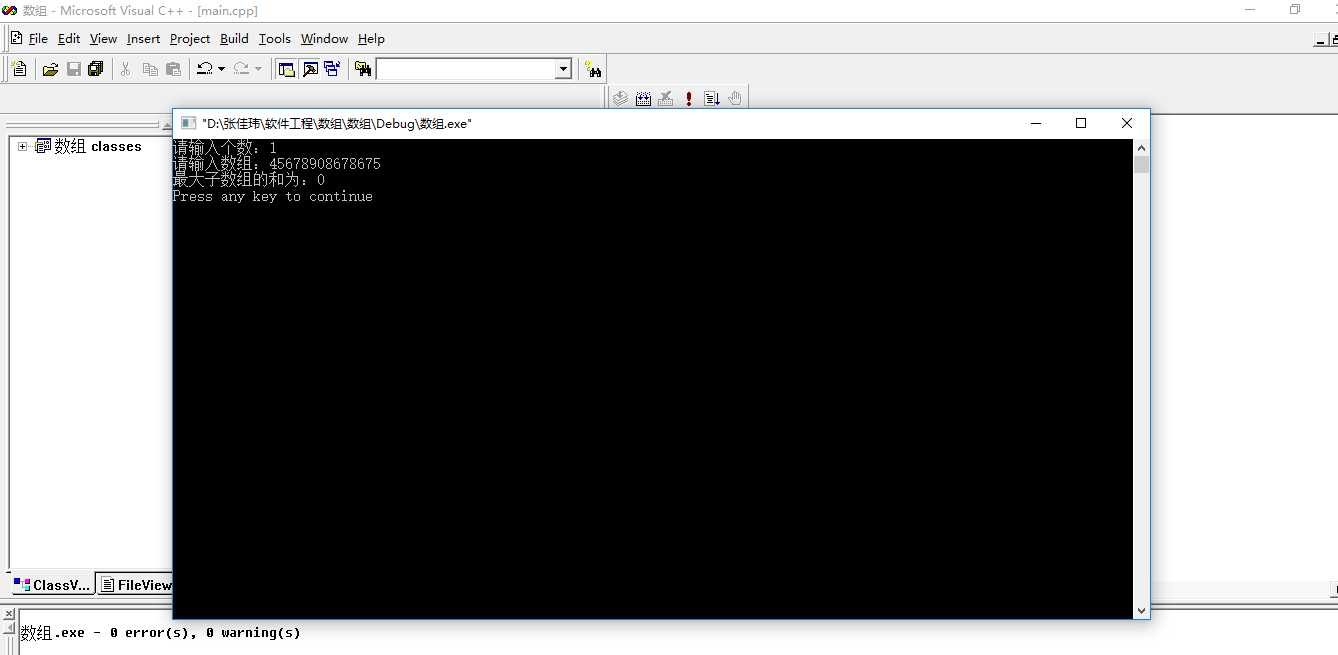Open the Window menu
The width and height of the screenshot is (1338, 655).
(x=324, y=38)
